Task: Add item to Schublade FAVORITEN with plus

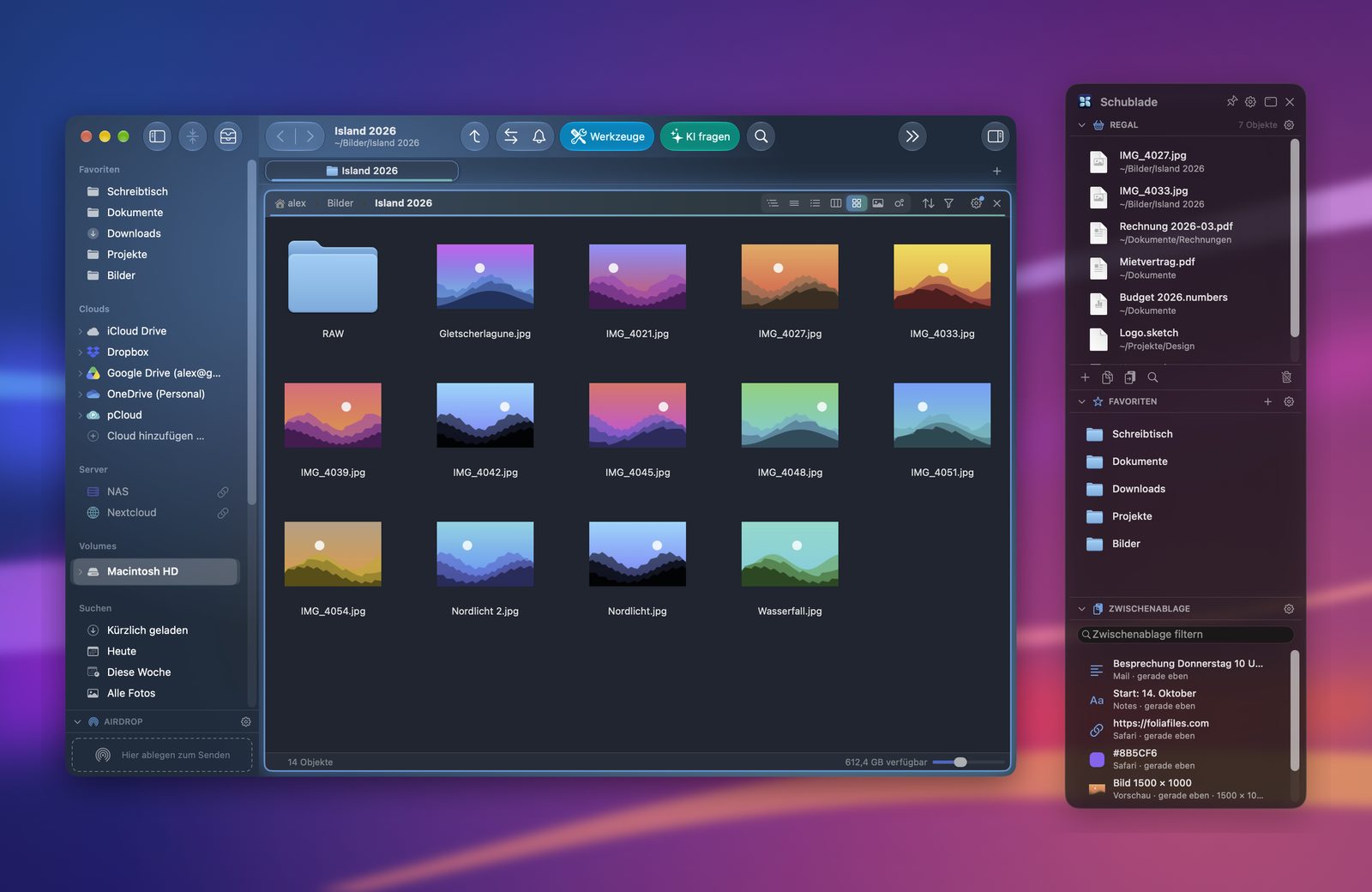Action: pos(1267,401)
